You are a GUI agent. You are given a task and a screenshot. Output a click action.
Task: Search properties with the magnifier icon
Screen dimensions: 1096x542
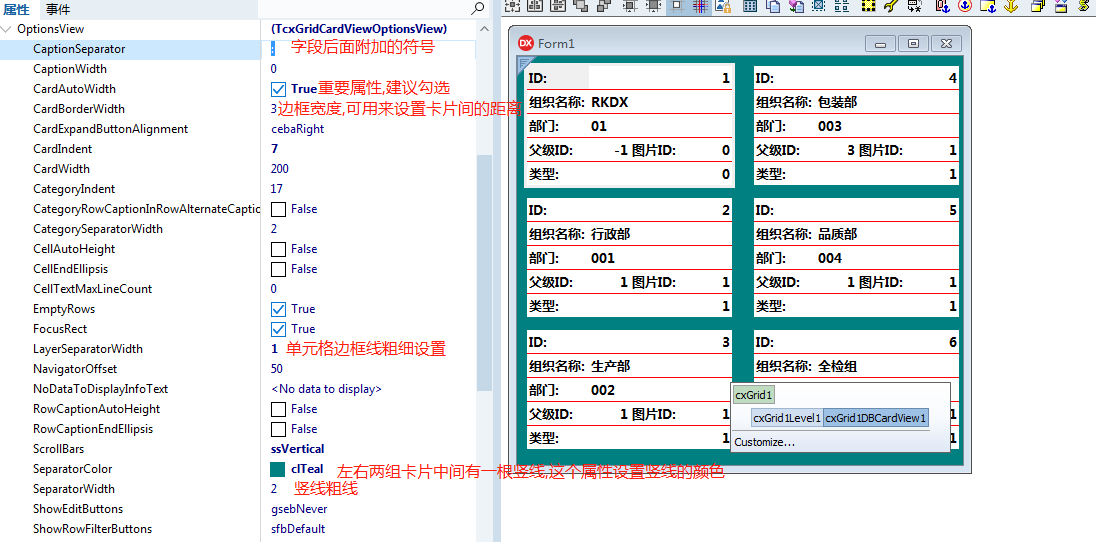click(478, 8)
